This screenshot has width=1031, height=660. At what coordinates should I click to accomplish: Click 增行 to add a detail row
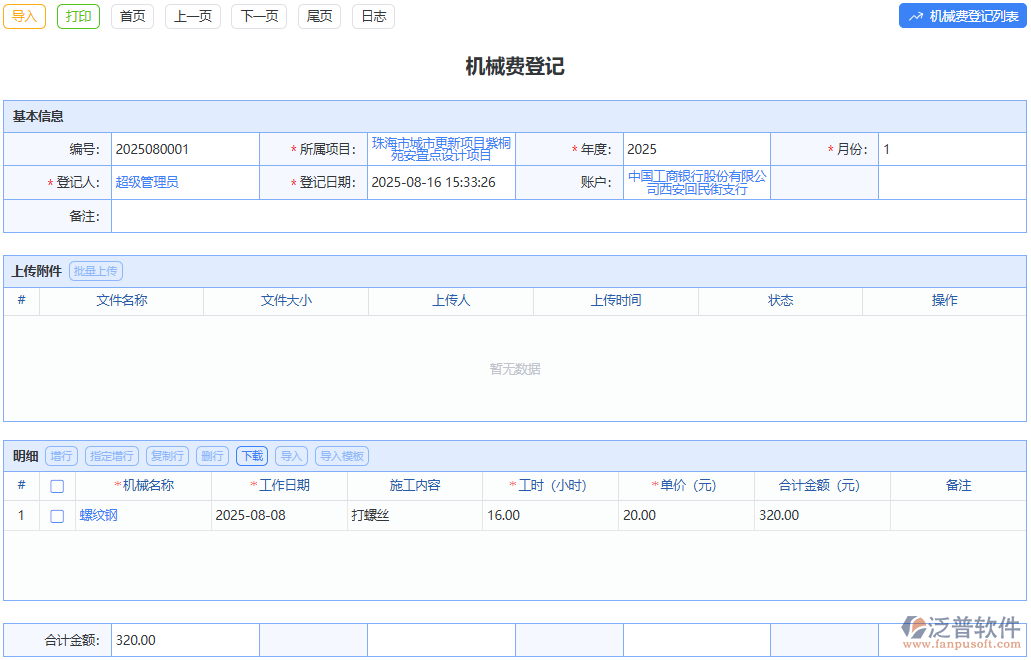[61, 455]
